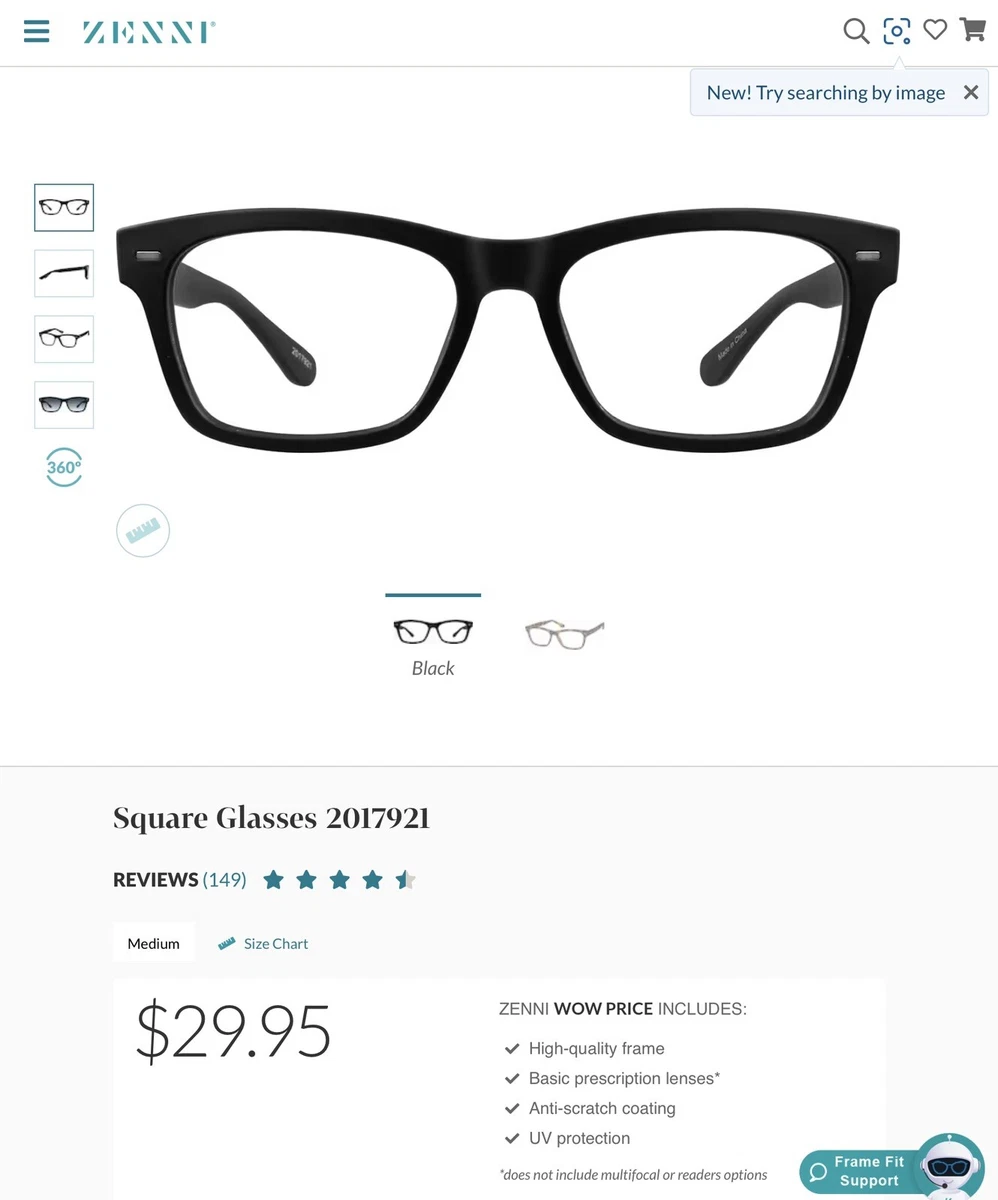This screenshot has width=998, height=1200.
Task: Open the hamburger navigation menu
Action: coord(37,31)
